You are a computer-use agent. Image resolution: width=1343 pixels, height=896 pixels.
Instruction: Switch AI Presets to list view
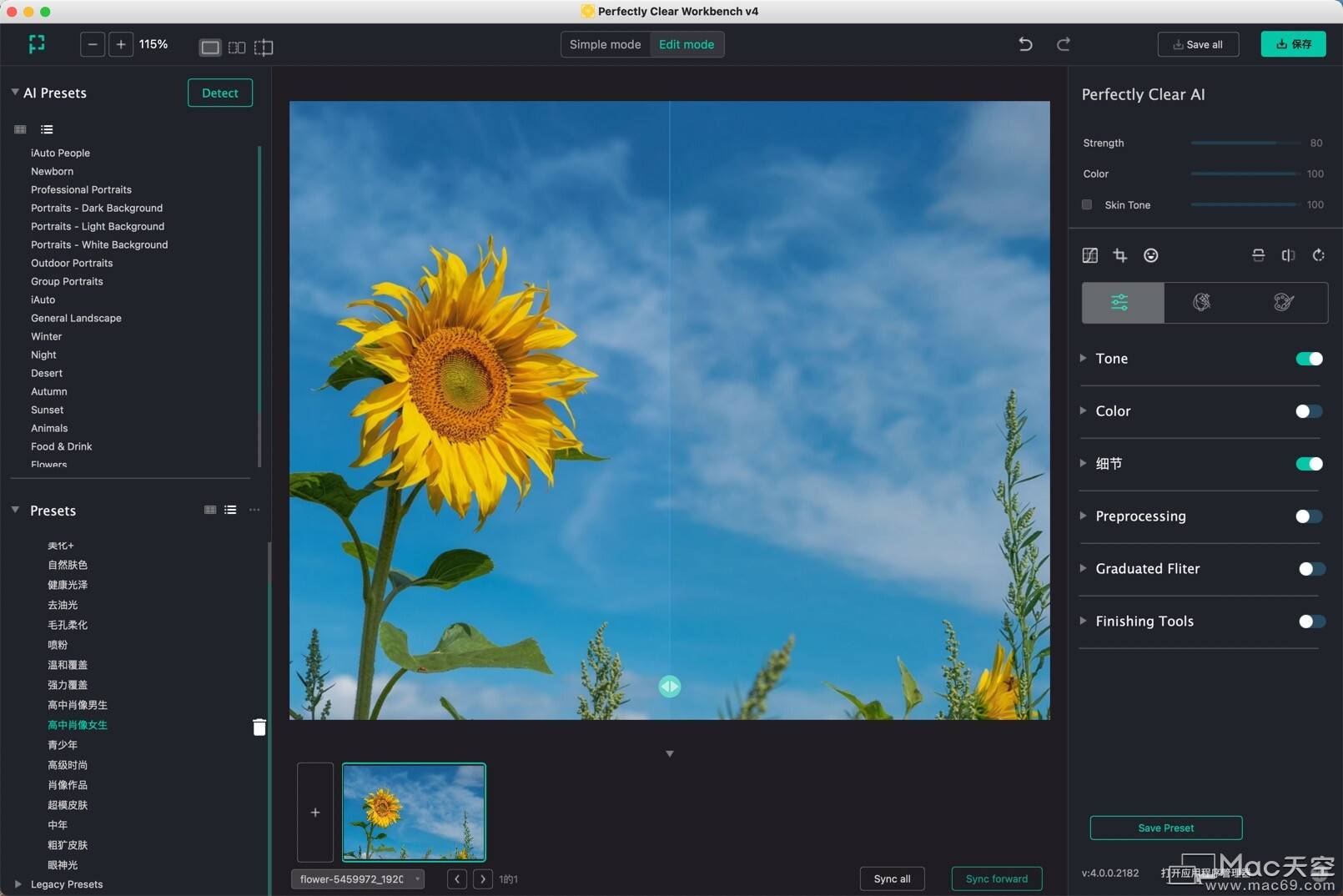point(47,129)
